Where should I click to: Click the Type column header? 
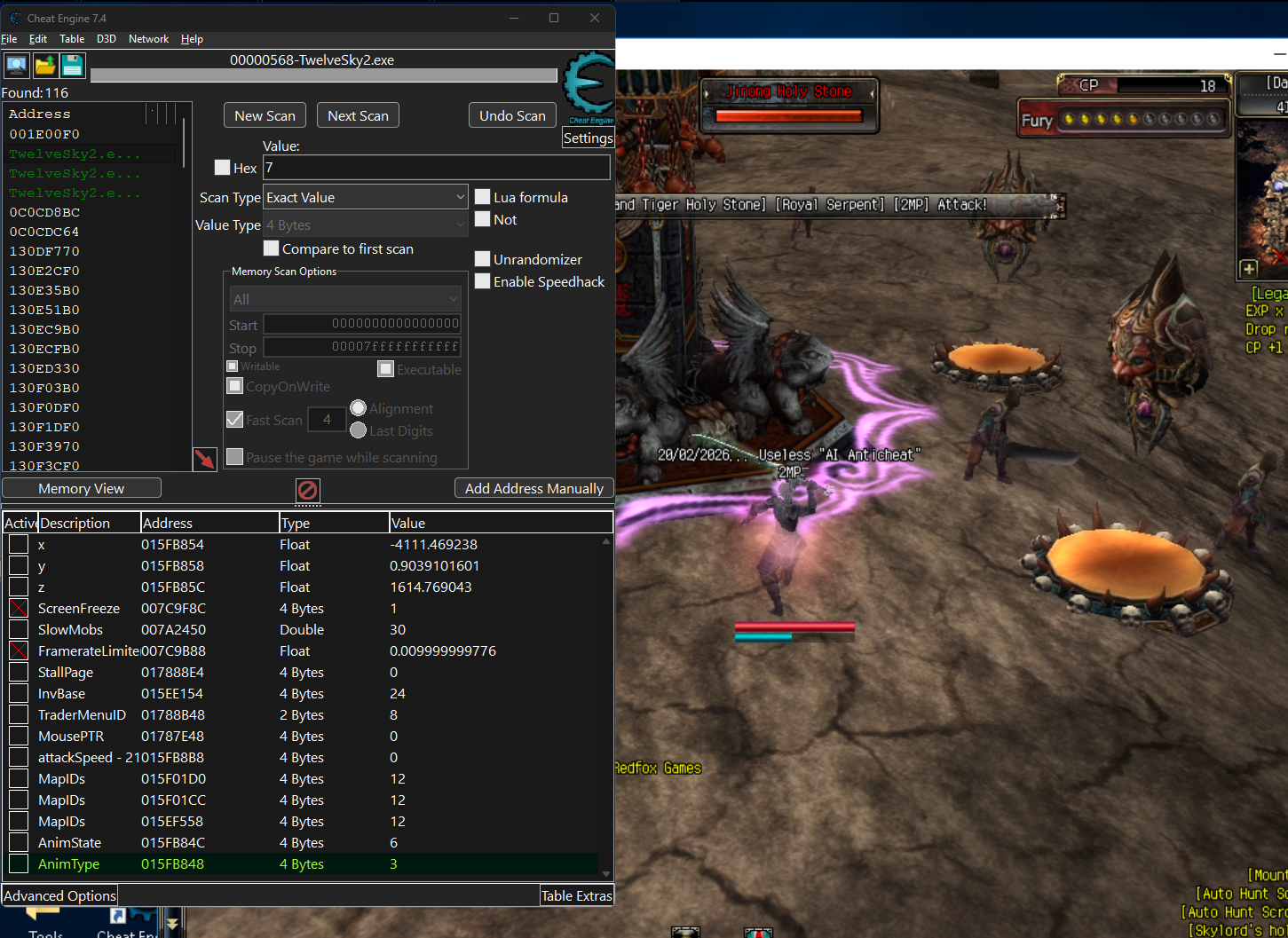pos(334,523)
